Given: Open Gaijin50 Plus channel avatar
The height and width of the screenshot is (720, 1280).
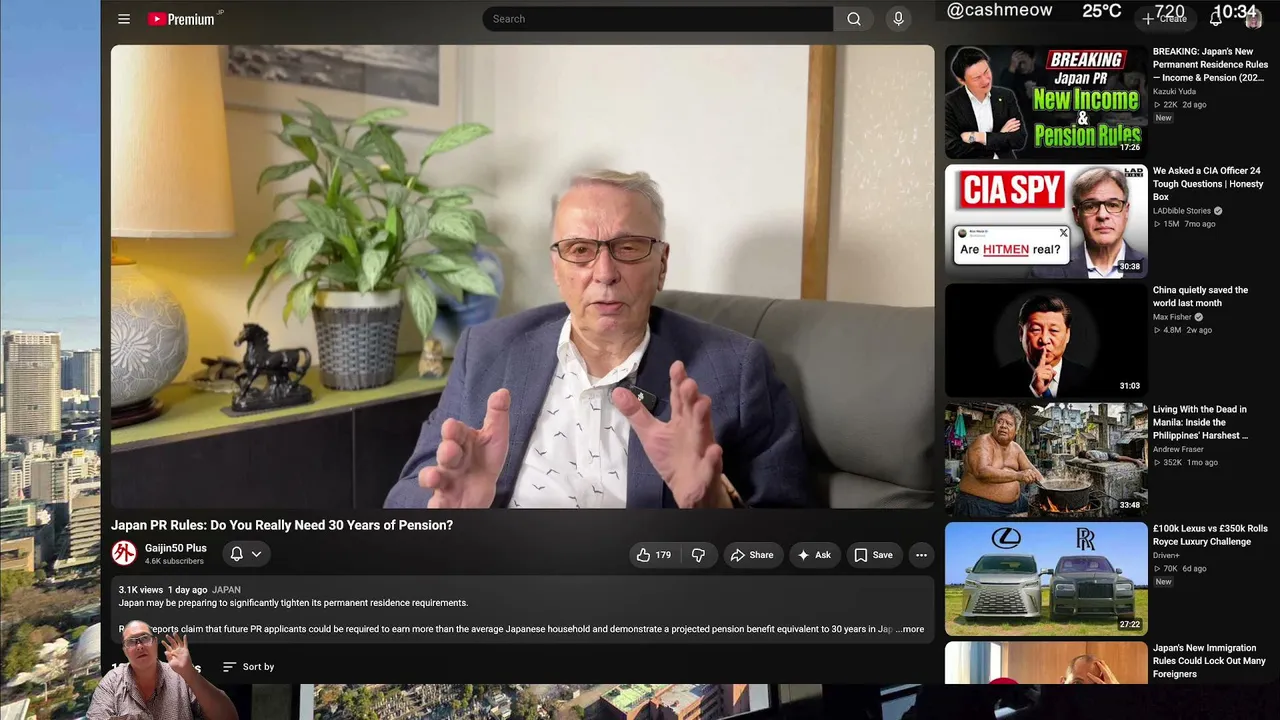Looking at the screenshot, I should pyautogui.click(x=124, y=553).
